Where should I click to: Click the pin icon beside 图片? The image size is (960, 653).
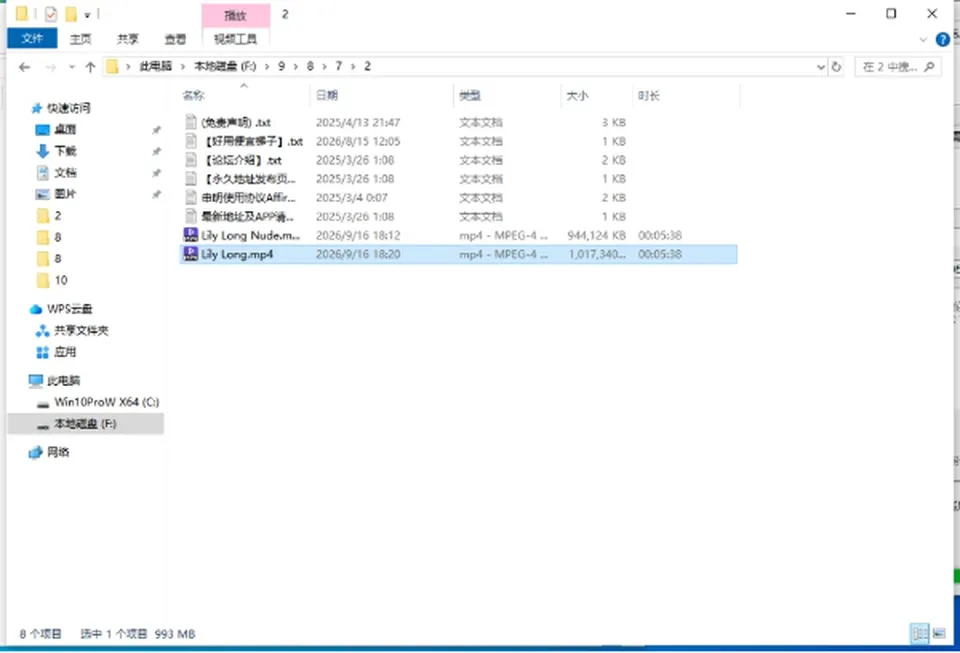[x=156, y=194]
